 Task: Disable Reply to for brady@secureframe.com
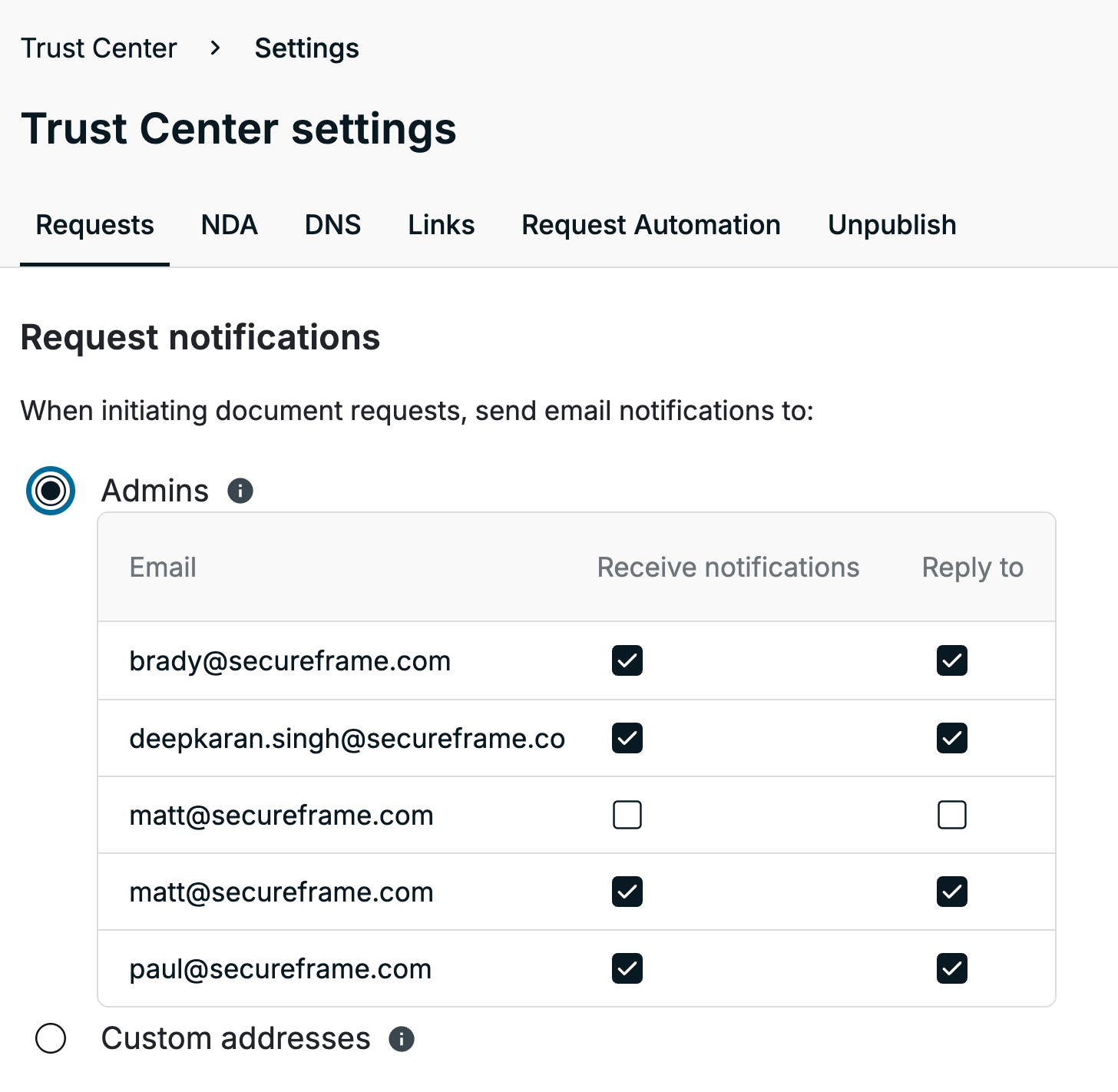coord(952,660)
